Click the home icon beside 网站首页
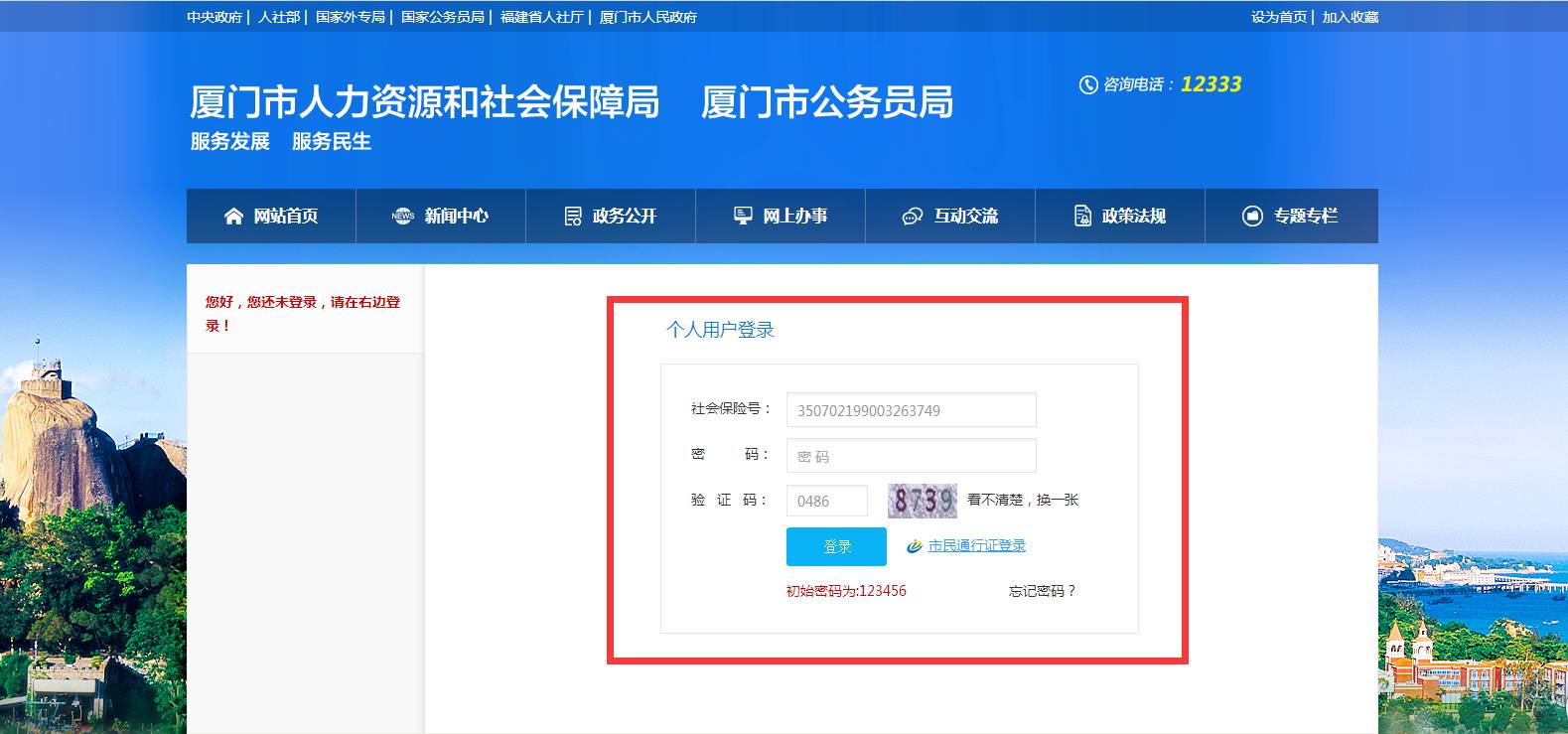Viewport: 1568px width, 734px height. (233, 217)
